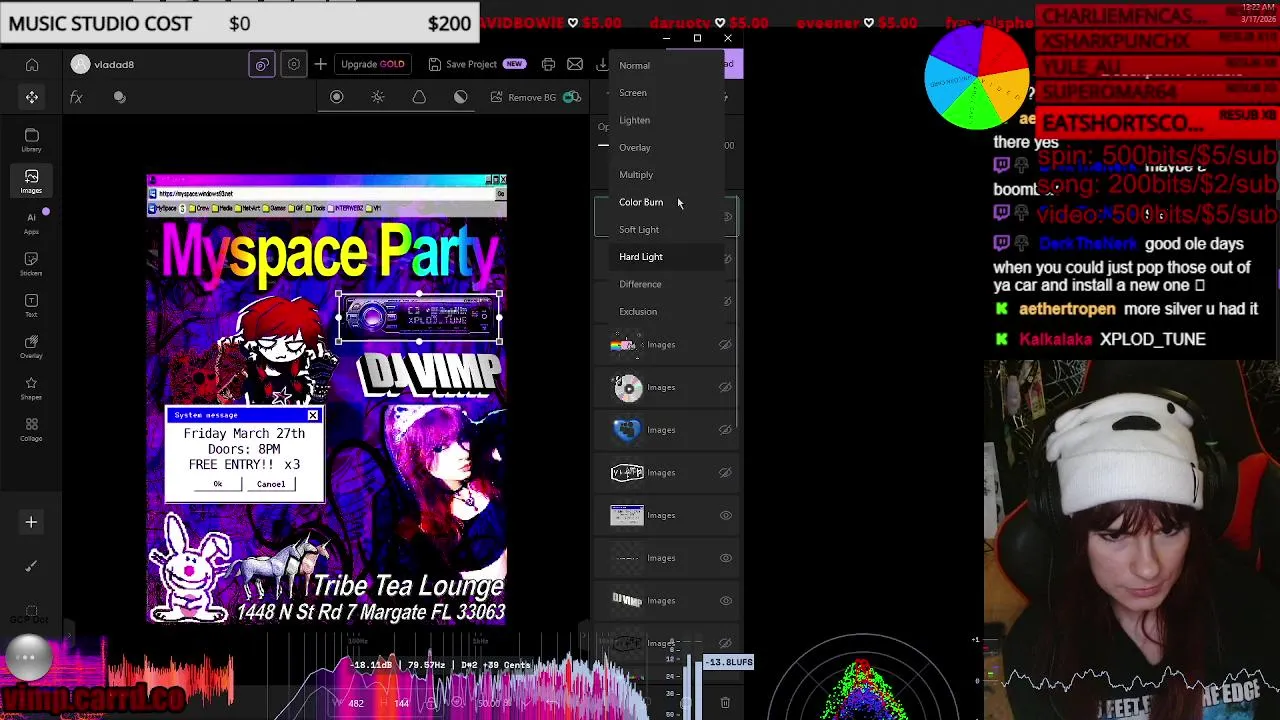Hide the dashed line Images layer
The width and height of the screenshot is (1280, 720).
726,558
